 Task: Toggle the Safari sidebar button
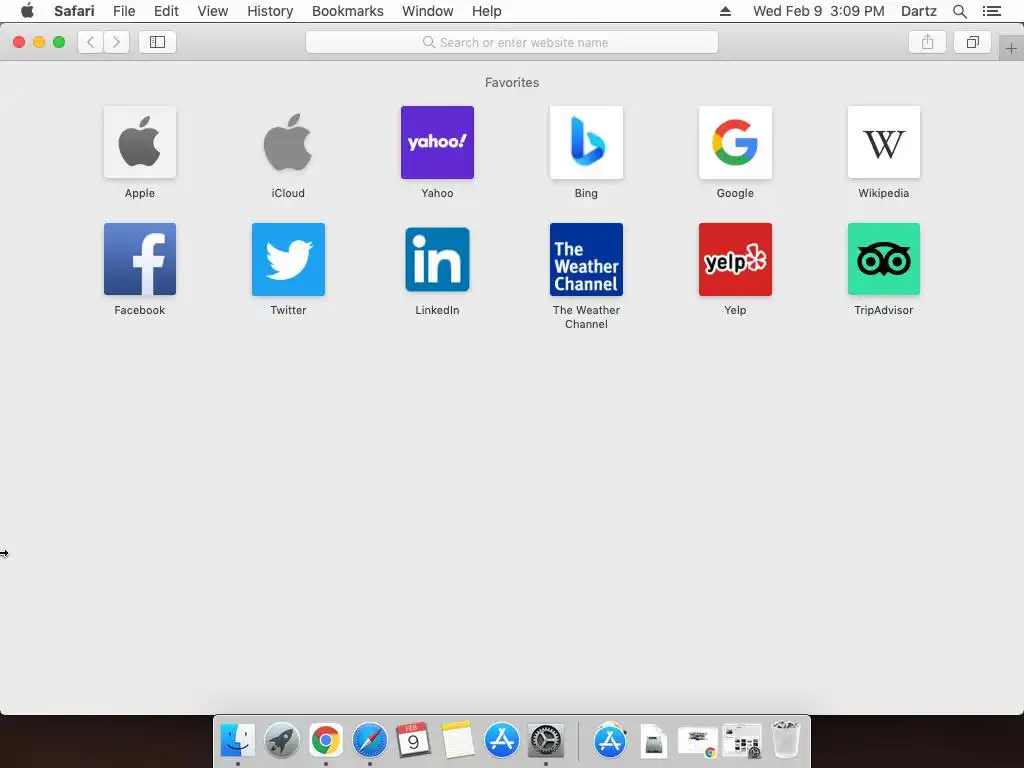[x=157, y=42]
